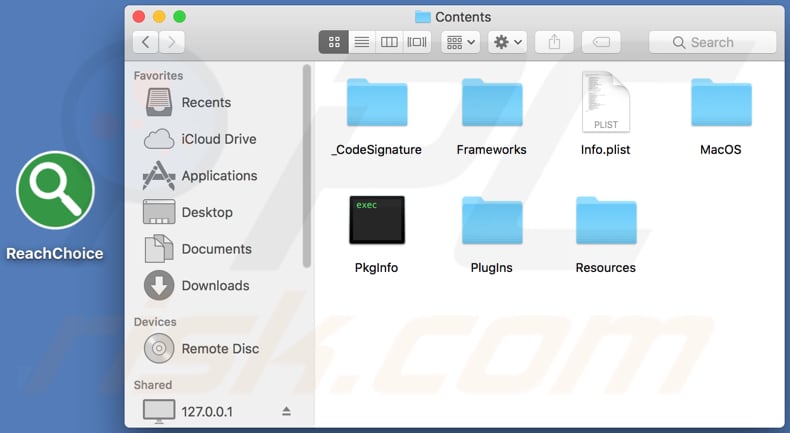Screen dimensions: 790x433
Task: Click the Edit Tags button
Action: [601, 42]
